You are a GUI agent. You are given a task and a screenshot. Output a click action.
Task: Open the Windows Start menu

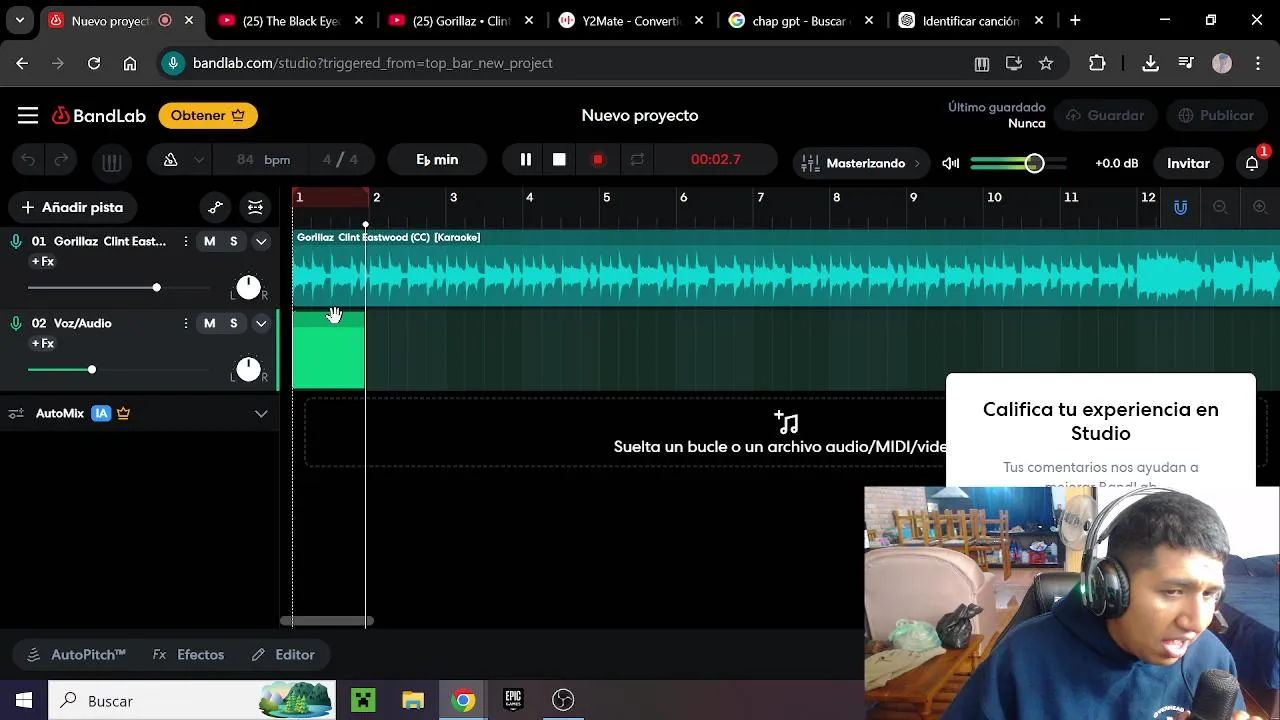[24, 700]
